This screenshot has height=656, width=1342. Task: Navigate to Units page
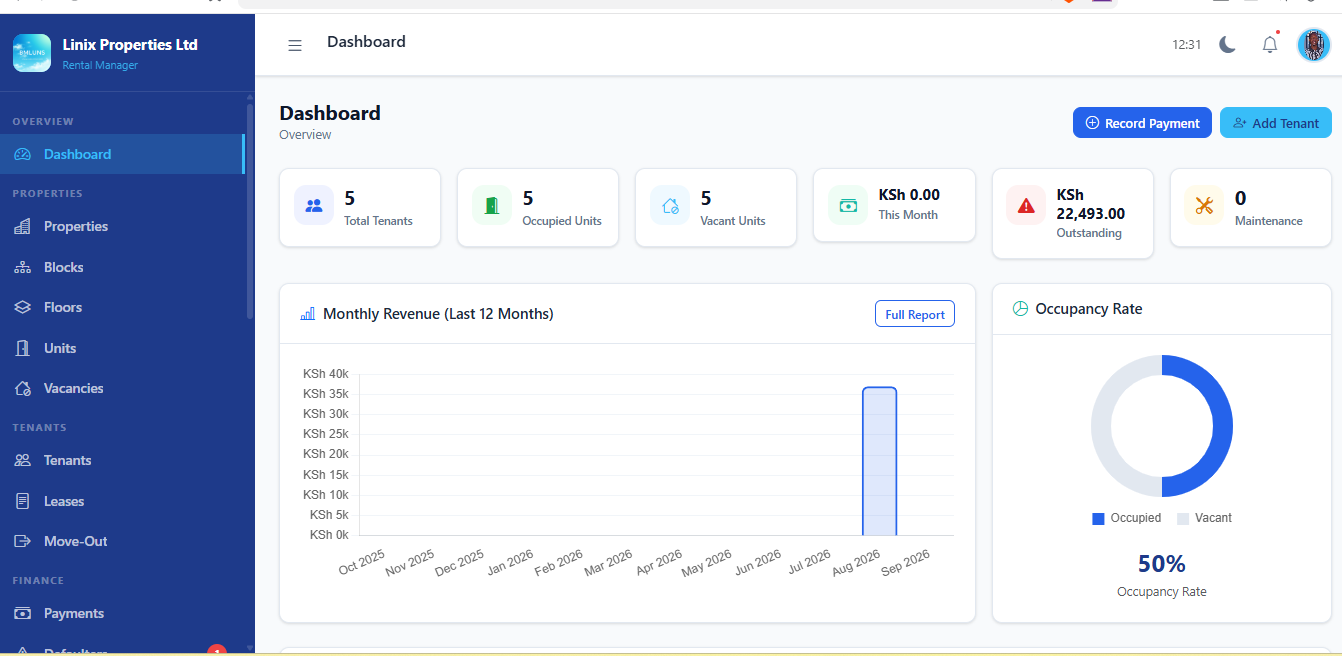122,348
